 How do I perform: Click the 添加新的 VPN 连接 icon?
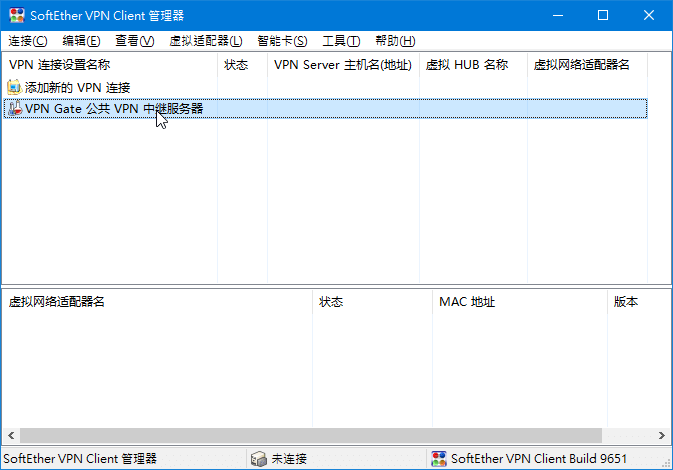[x=14, y=88]
